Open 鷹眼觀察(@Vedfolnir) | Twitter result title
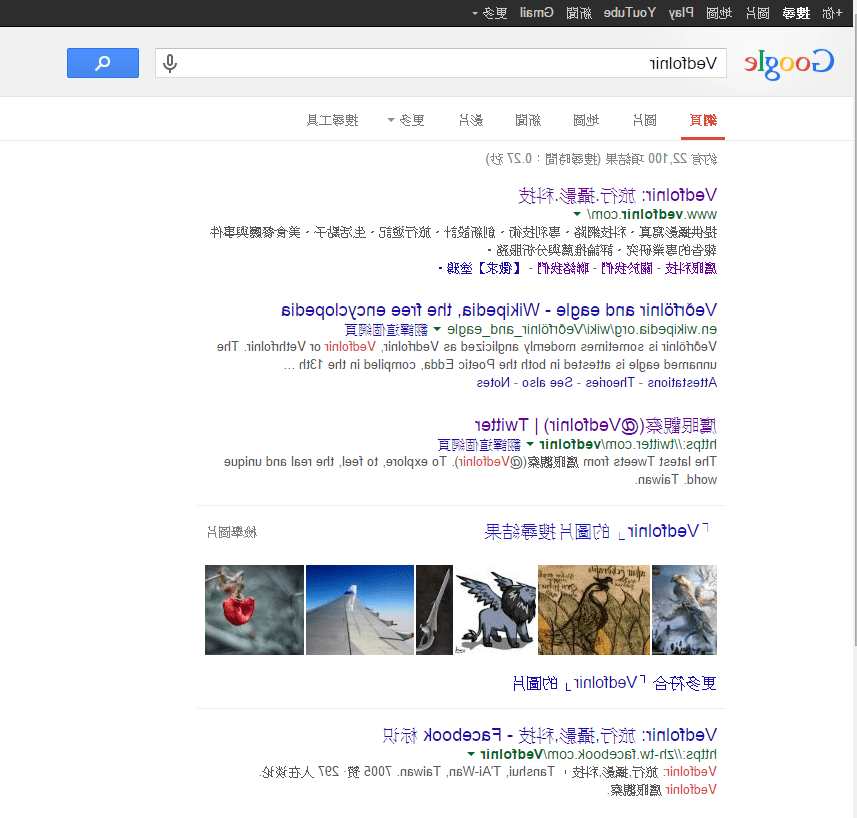The width and height of the screenshot is (857, 818). tap(596, 425)
